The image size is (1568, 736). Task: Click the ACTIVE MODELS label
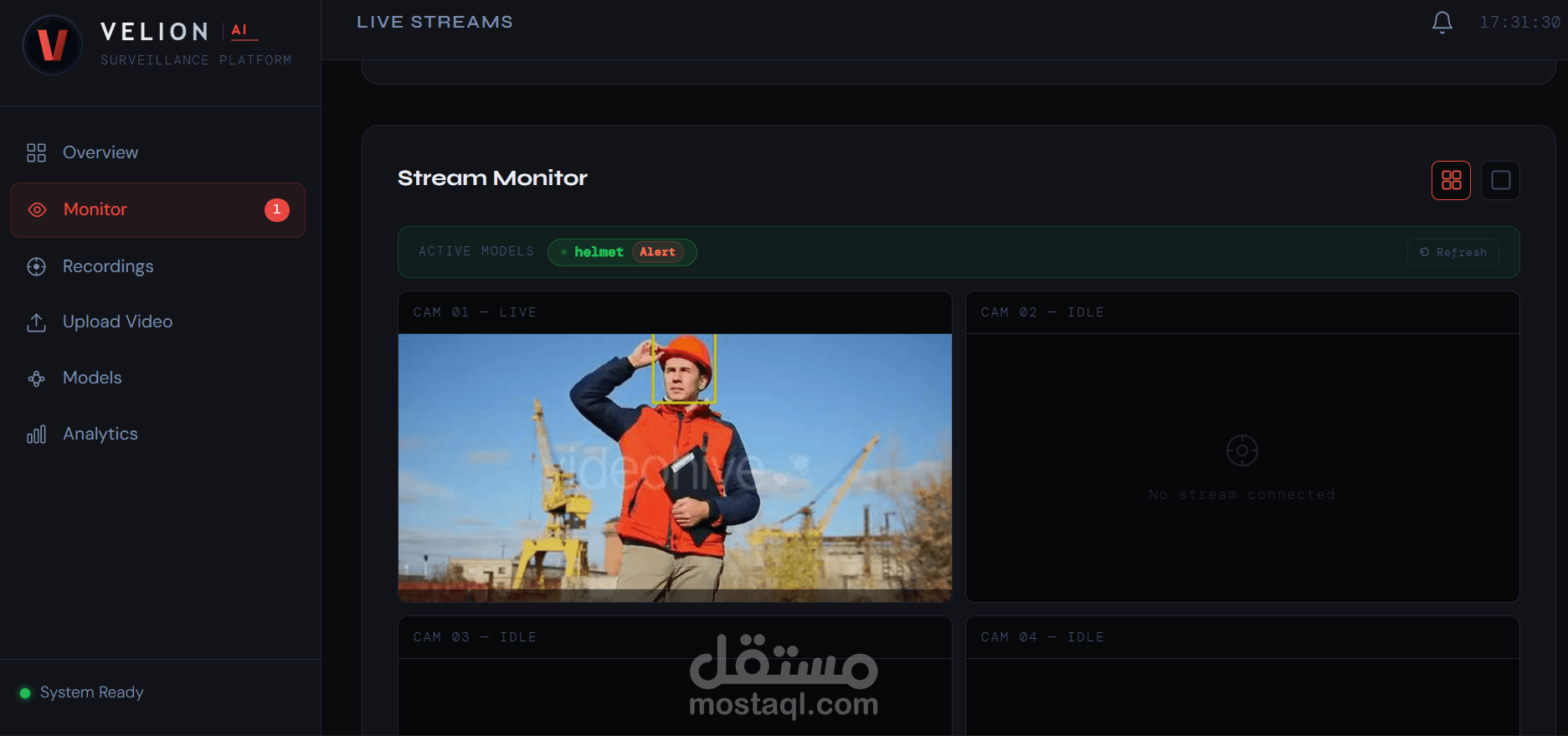476,251
